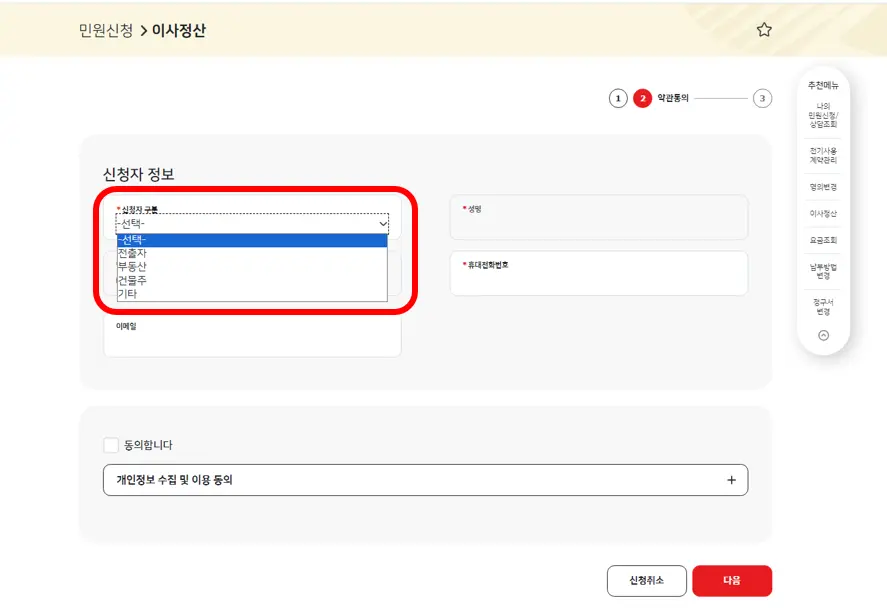Collapse the quick menu sidebar
The height and width of the screenshot is (611, 887).
[822, 337]
